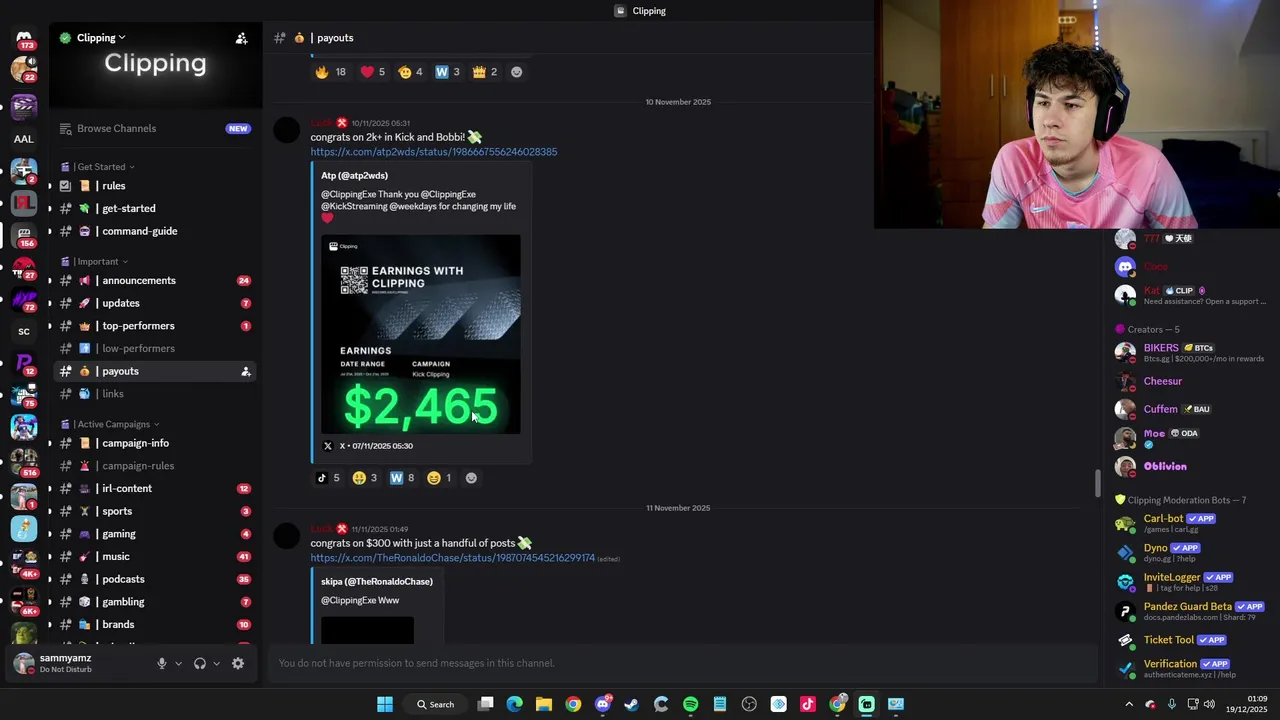Collapse the Active Campaigns category
This screenshot has height=720, width=1280.
coord(113,424)
